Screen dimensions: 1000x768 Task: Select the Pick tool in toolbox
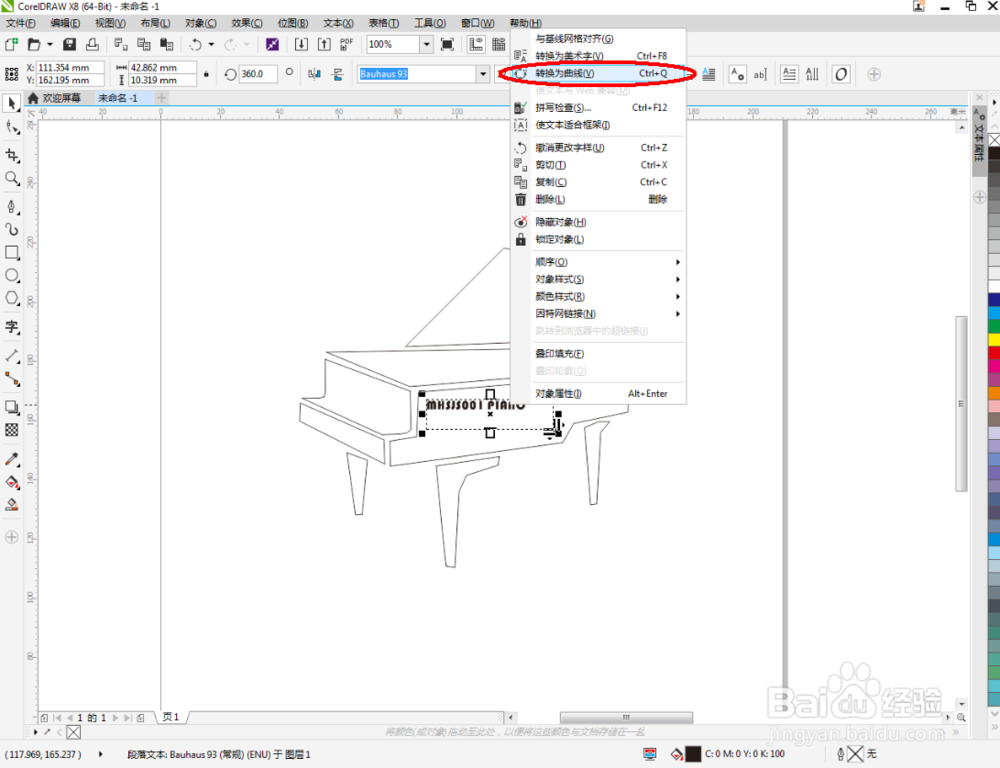pos(11,103)
